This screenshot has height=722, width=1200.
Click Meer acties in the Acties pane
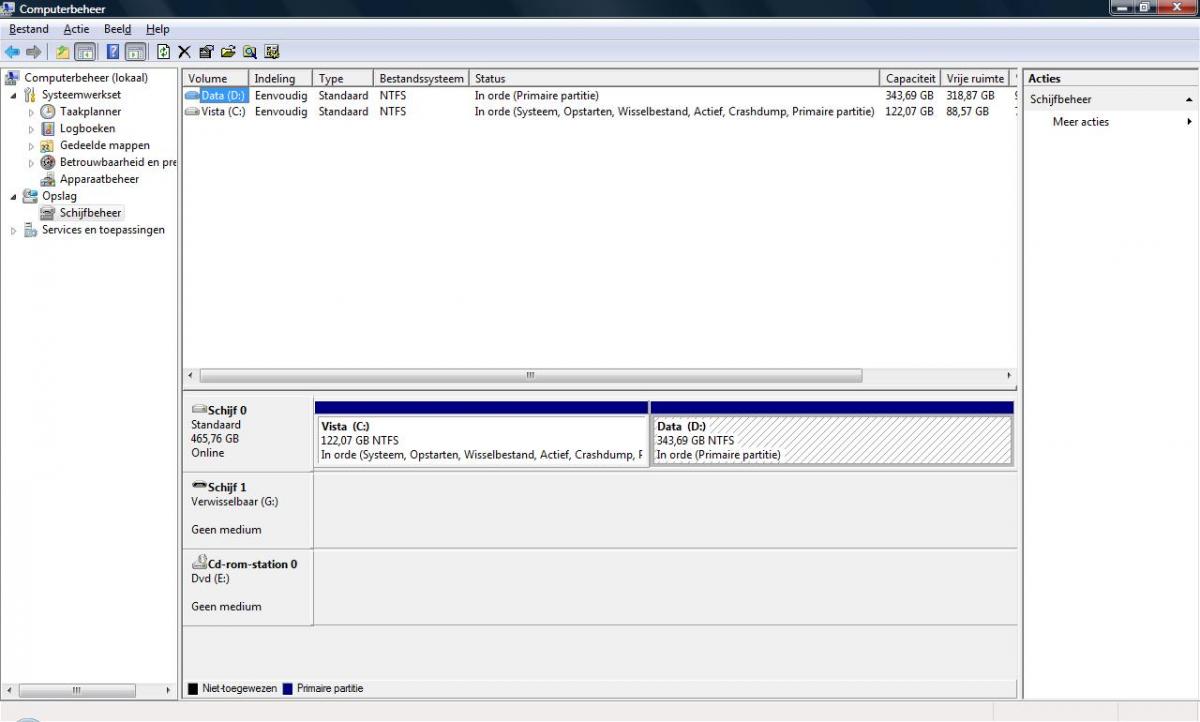(1080, 122)
